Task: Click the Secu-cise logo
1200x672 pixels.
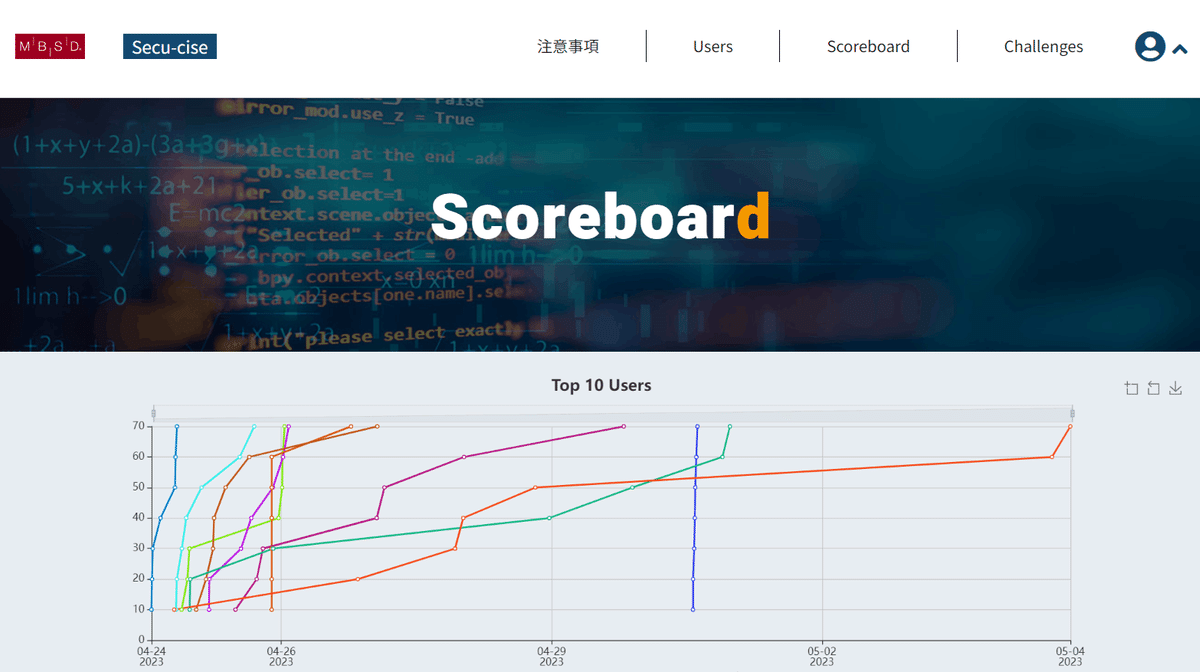Action: [169, 46]
